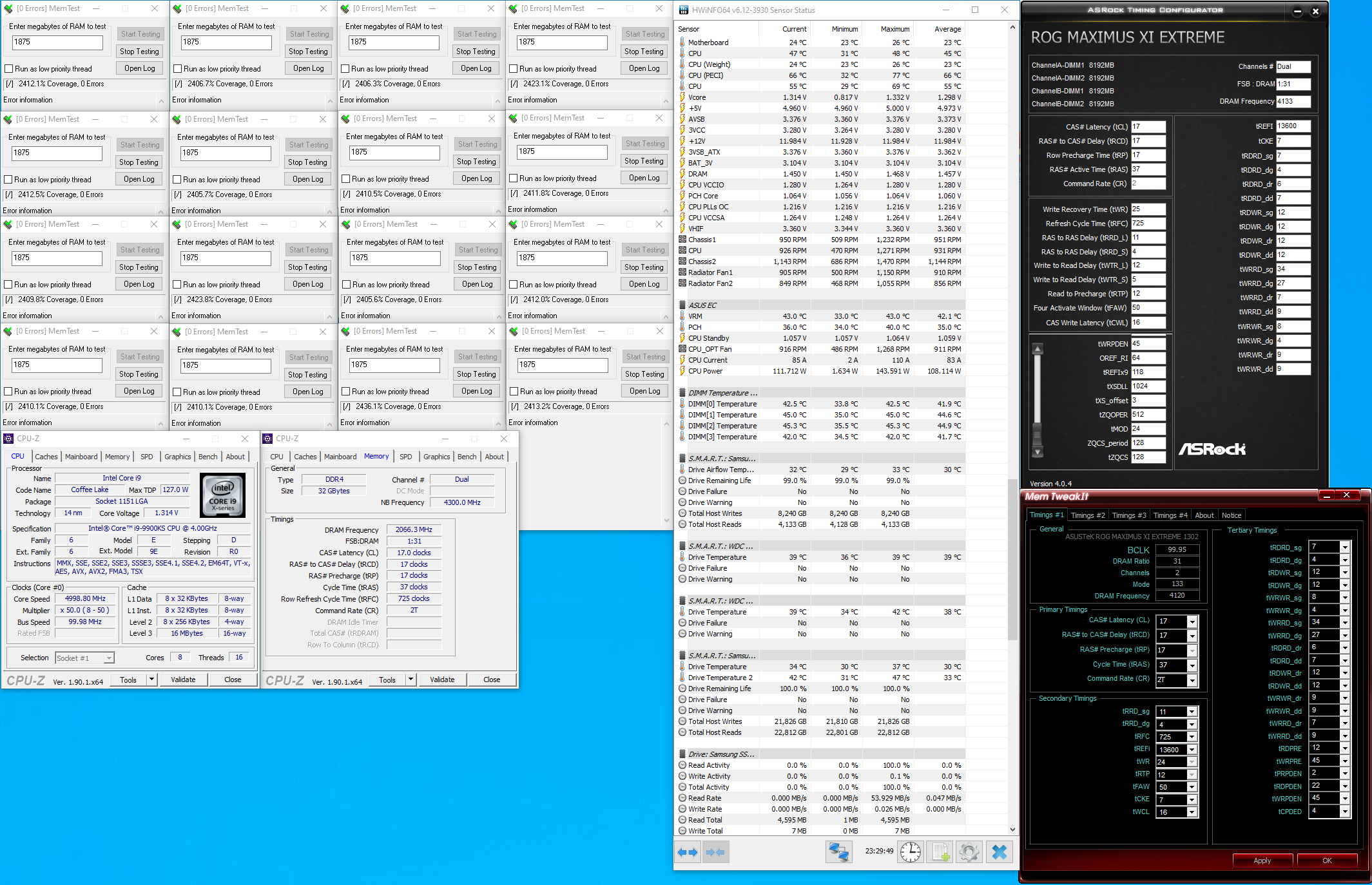This screenshot has width=1372, height=885.
Task: Click Apply button in MemTweakIt
Action: (x=1262, y=861)
